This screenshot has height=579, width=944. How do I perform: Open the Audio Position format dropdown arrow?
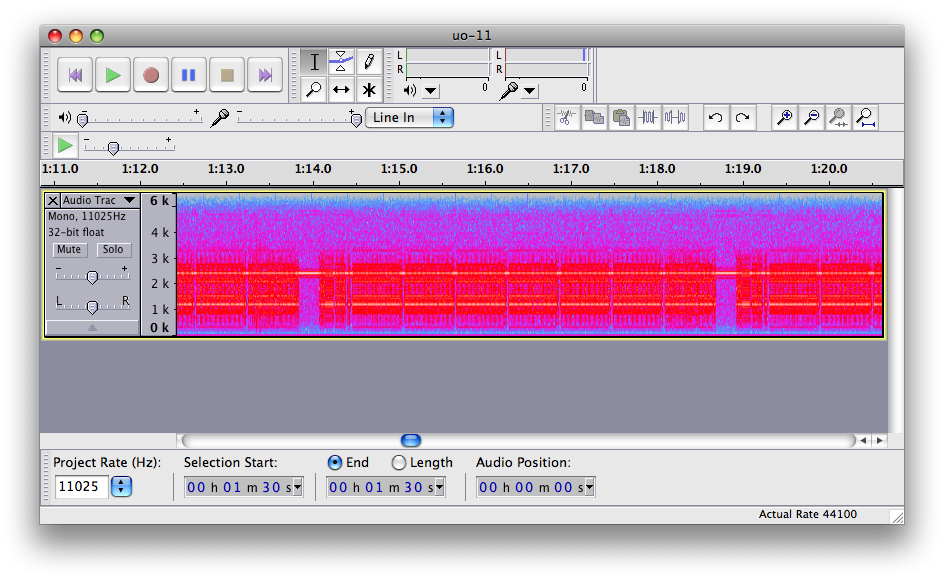[590, 487]
